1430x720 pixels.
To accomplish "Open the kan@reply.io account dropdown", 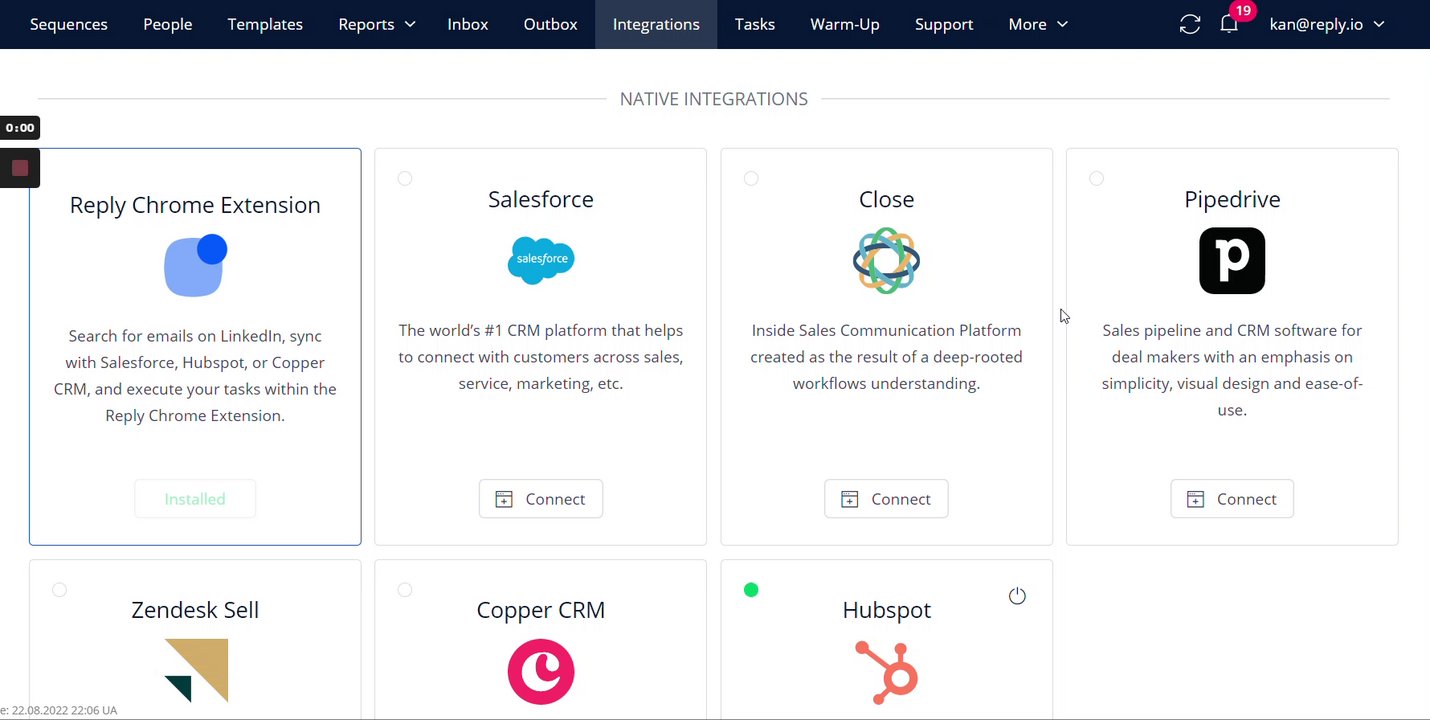I will point(1327,24).
